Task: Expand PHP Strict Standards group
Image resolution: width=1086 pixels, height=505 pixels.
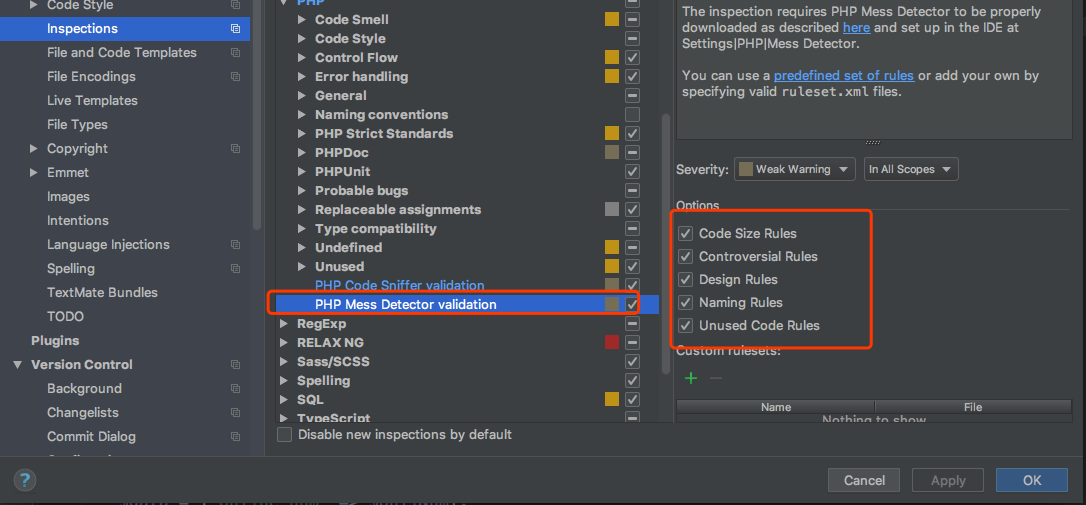Action: click(x=301, y=133)
